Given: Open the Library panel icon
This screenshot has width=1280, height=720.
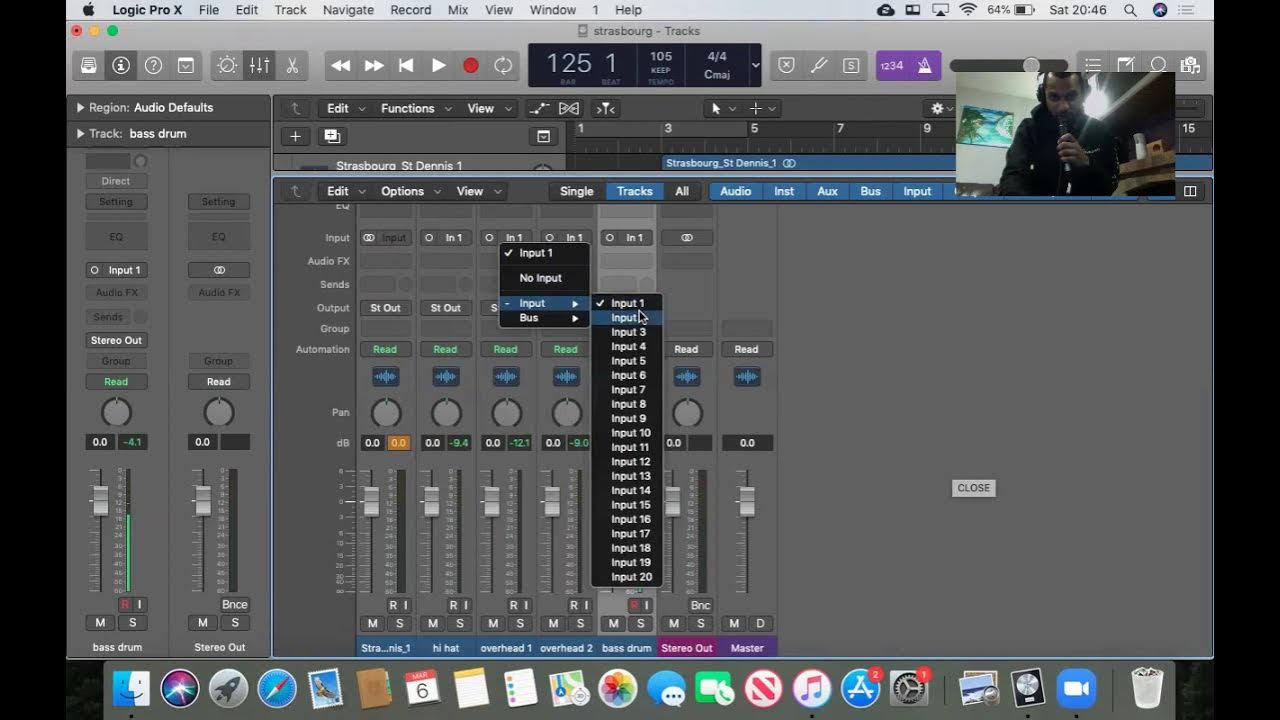Looking at the screenshot, I should [x=89, y=66].
